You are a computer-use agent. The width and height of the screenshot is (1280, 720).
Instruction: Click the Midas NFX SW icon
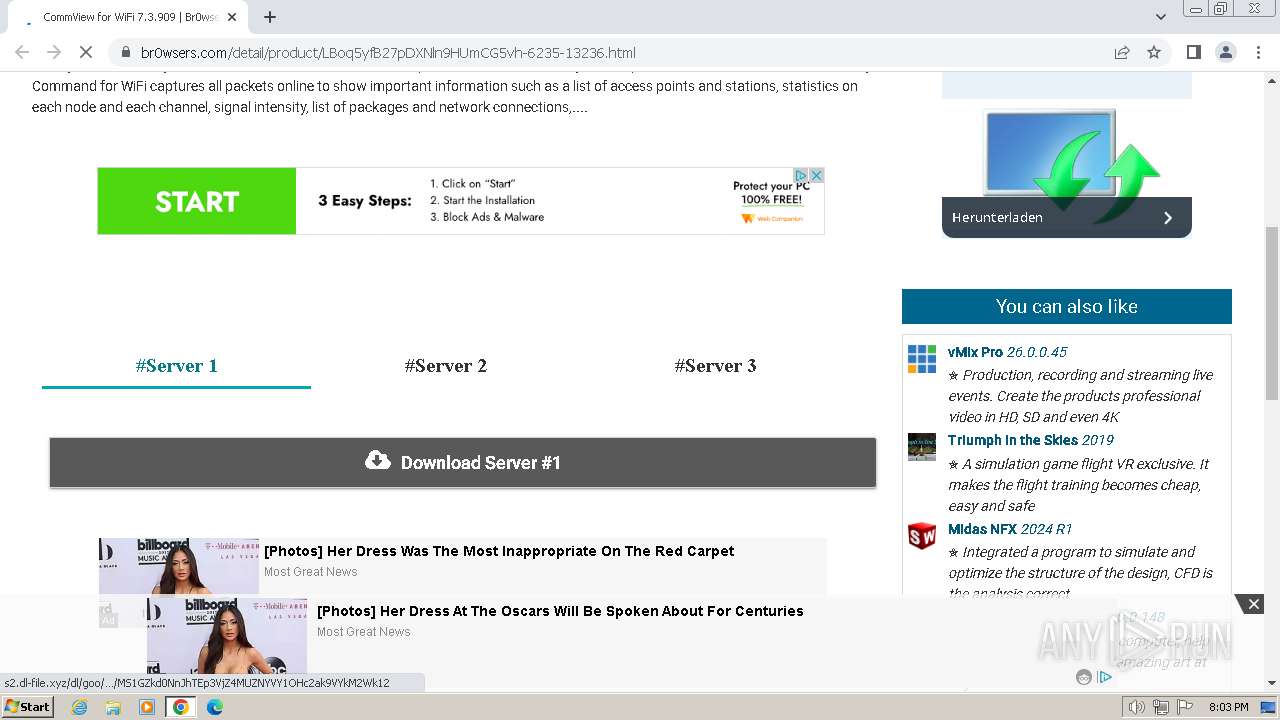(922, 536)
